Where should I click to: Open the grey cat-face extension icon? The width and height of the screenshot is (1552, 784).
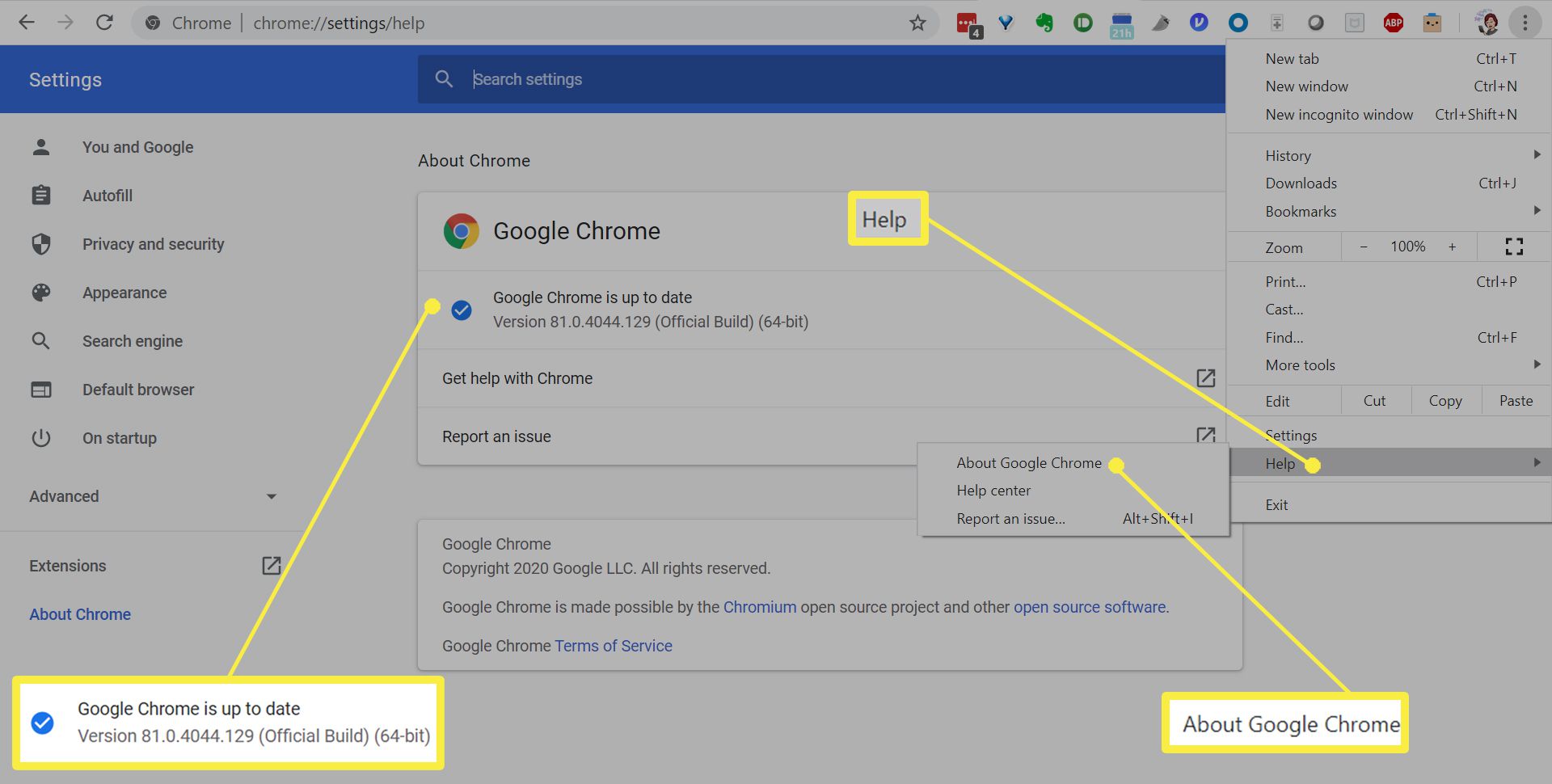point(1355,23)
